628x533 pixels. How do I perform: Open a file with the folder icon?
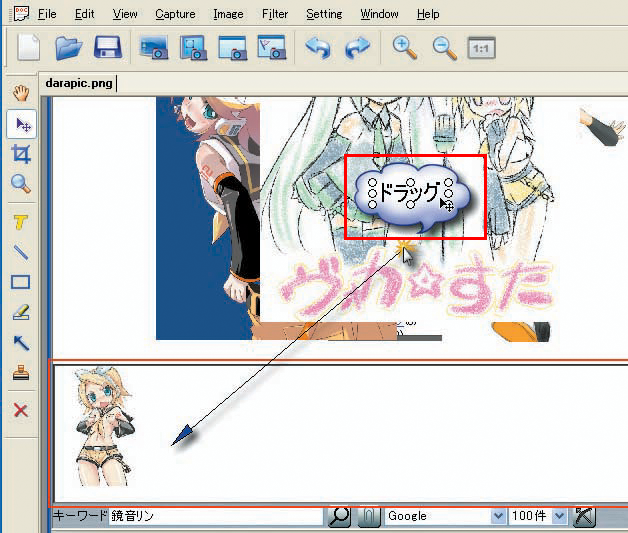tap(68, 48)
